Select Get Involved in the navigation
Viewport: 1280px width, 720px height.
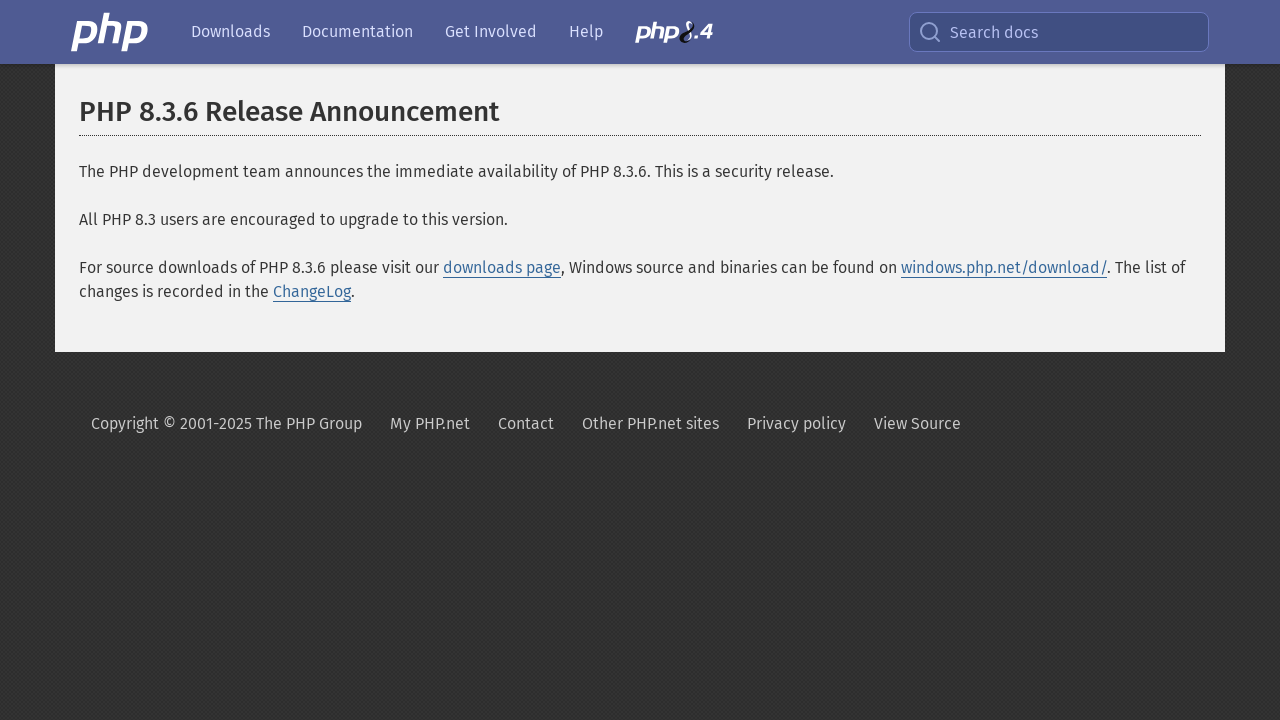click(490, 32)
